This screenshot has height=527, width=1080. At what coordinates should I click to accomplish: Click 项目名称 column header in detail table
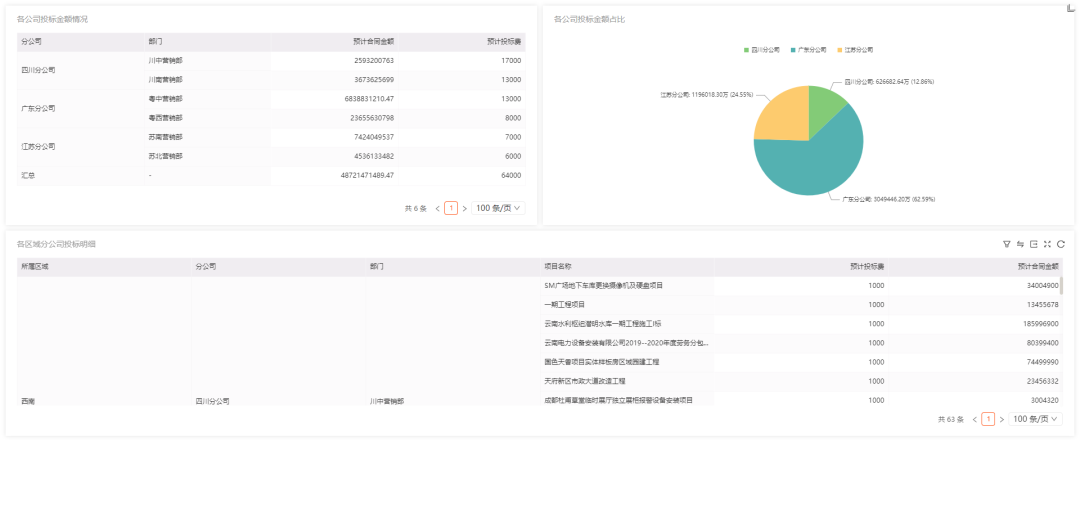pyautogui.click(x=627, y=267)
